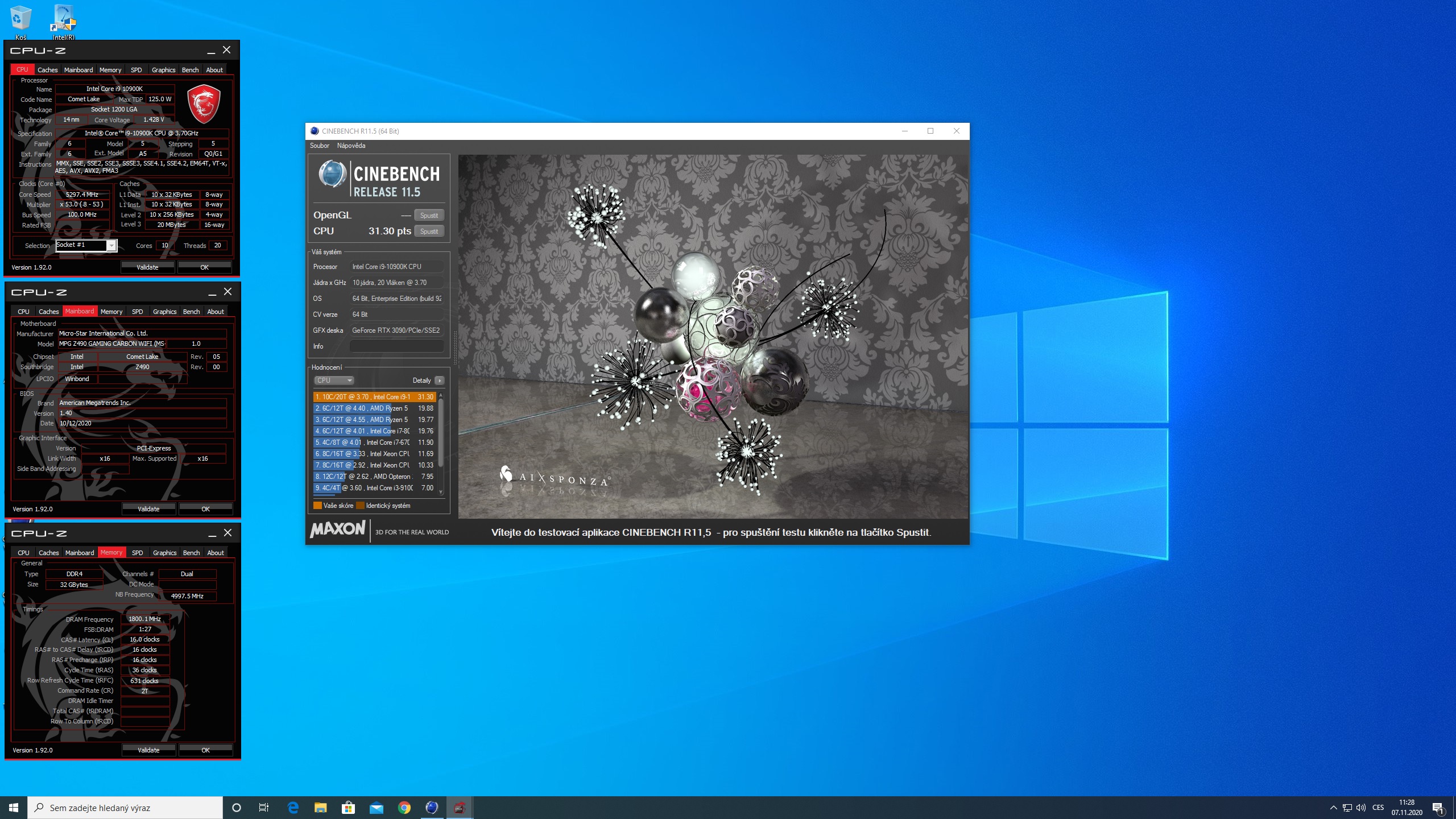Select ranking row 5 4C/8T Intel Core i7-6700
The width and height of the screenshot is (1456, 819).
click(x=374, y=442)
